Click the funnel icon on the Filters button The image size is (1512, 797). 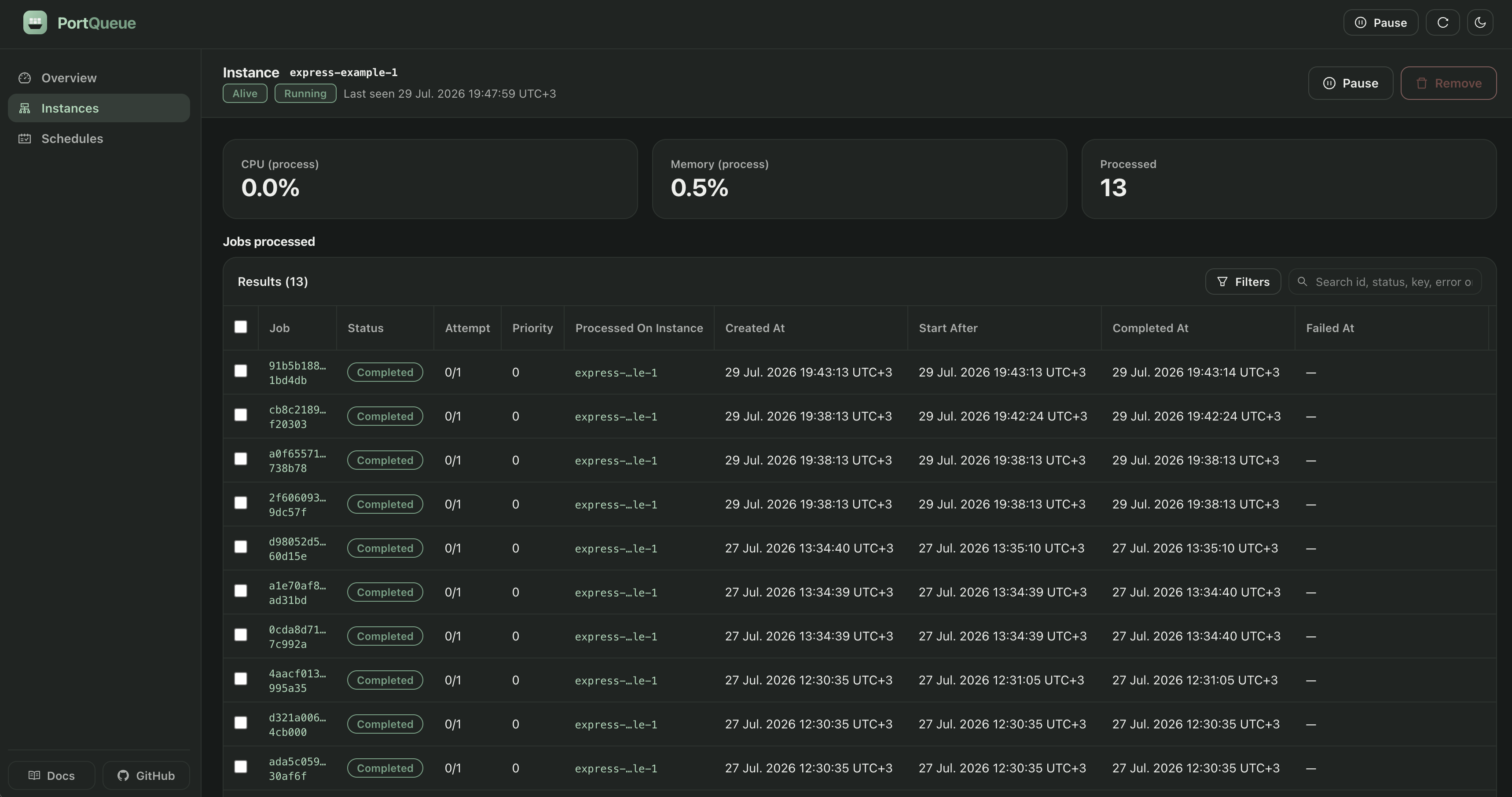[x=1222, y=281]
